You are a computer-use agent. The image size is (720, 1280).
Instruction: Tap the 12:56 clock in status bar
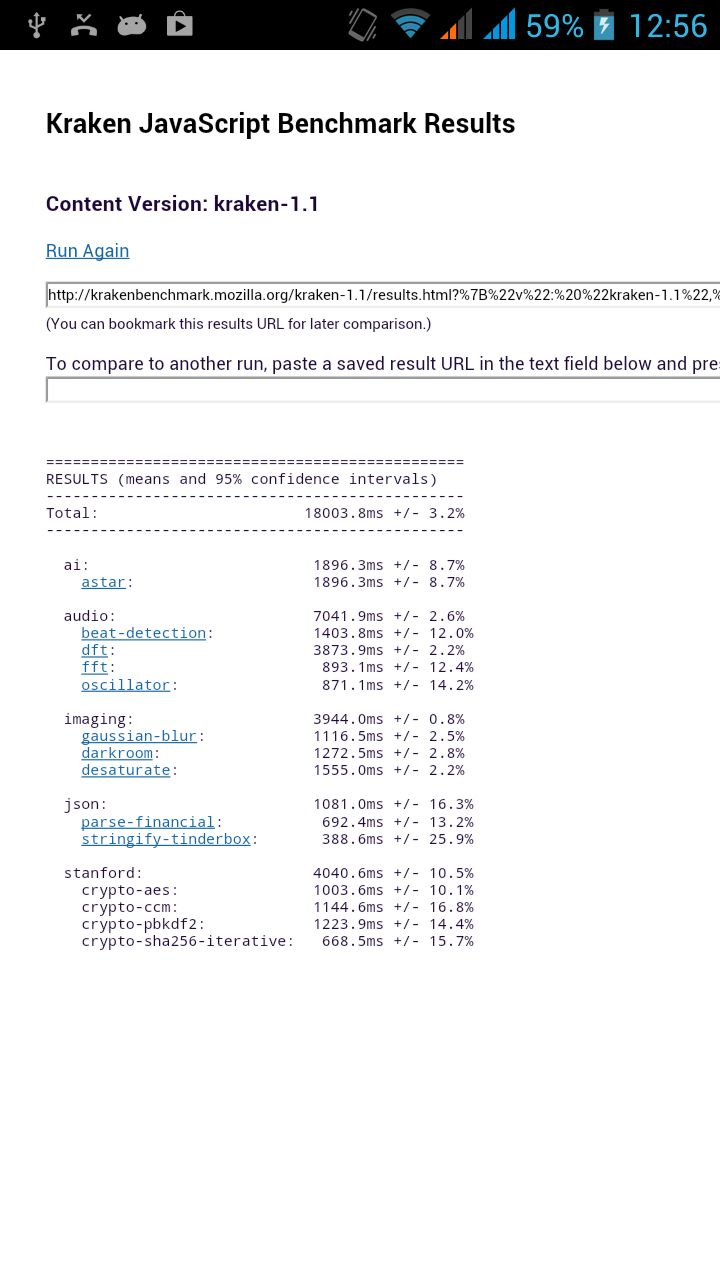[x=667, y=25]
